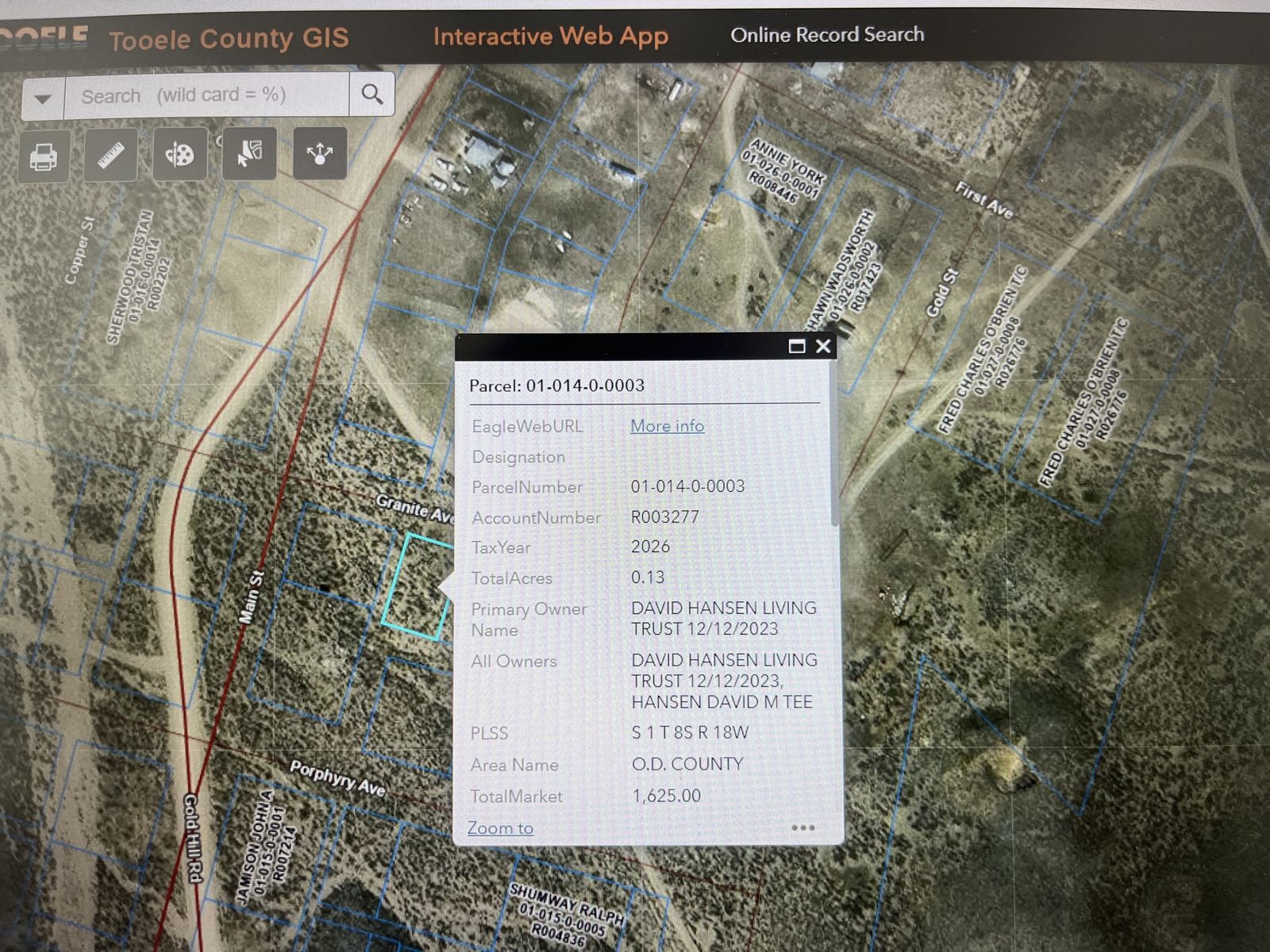Click the Tooele County GIS title
This screenshot has height=952, width=1270.
229,39
